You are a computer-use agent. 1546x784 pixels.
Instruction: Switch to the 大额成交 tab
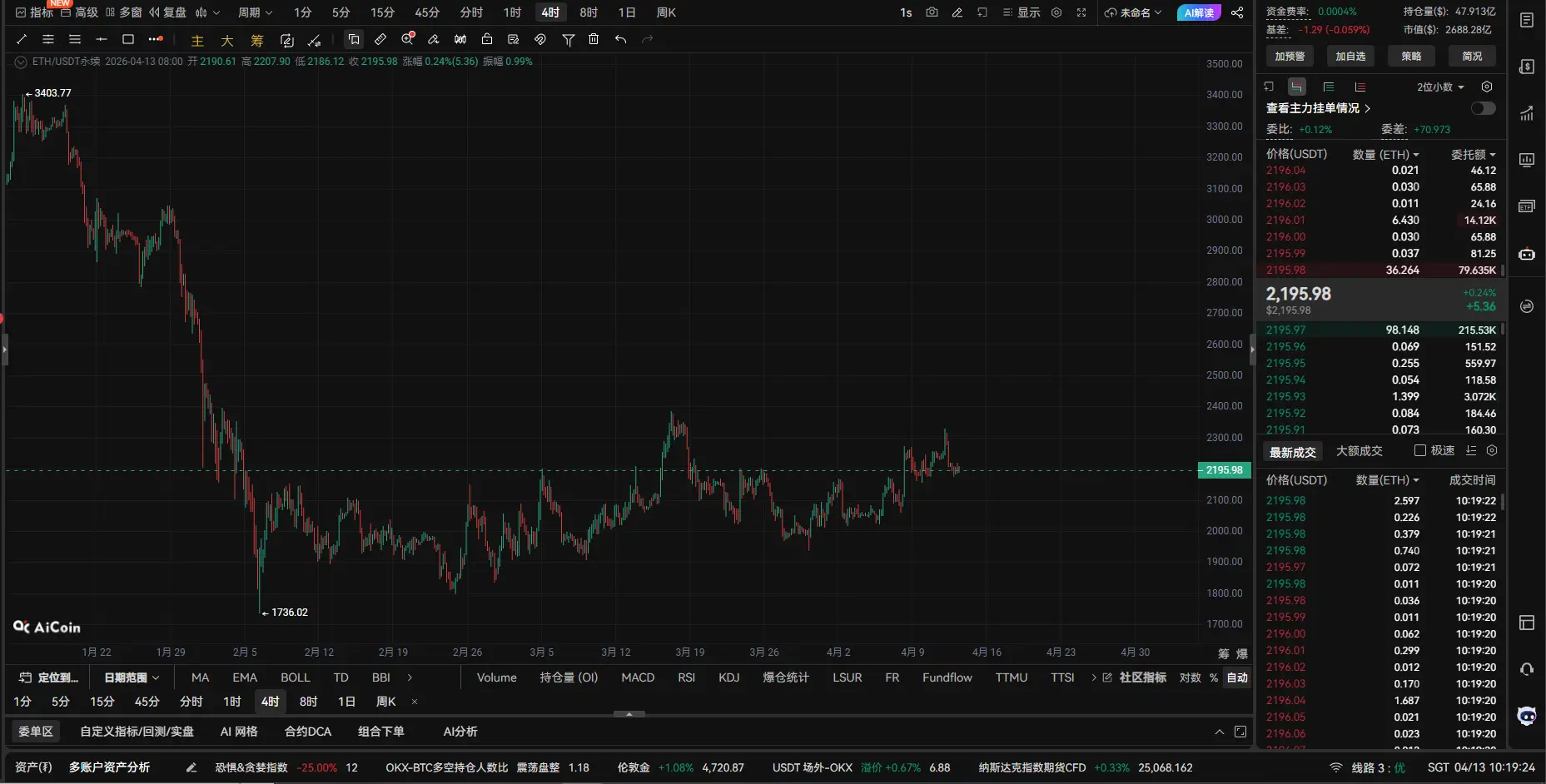click(1359, 451)
